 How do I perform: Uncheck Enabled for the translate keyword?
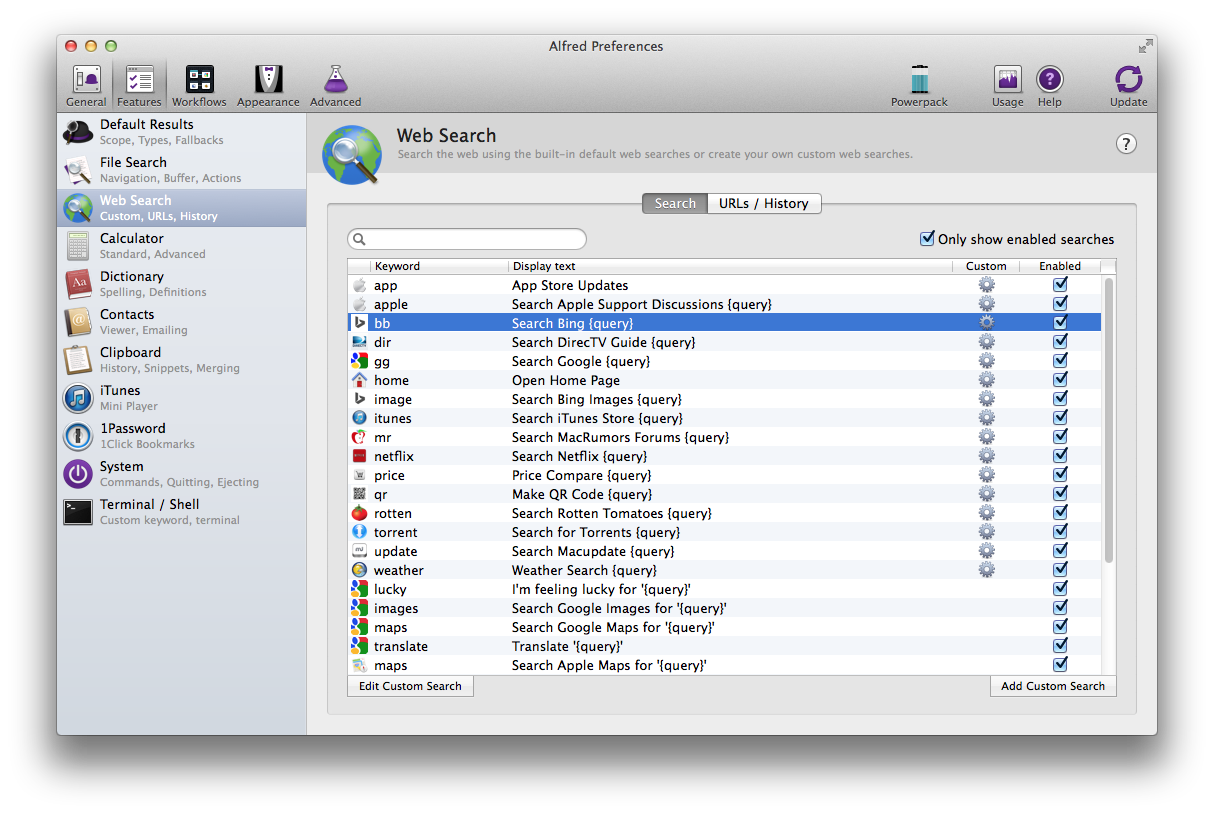coord(1060,646)
